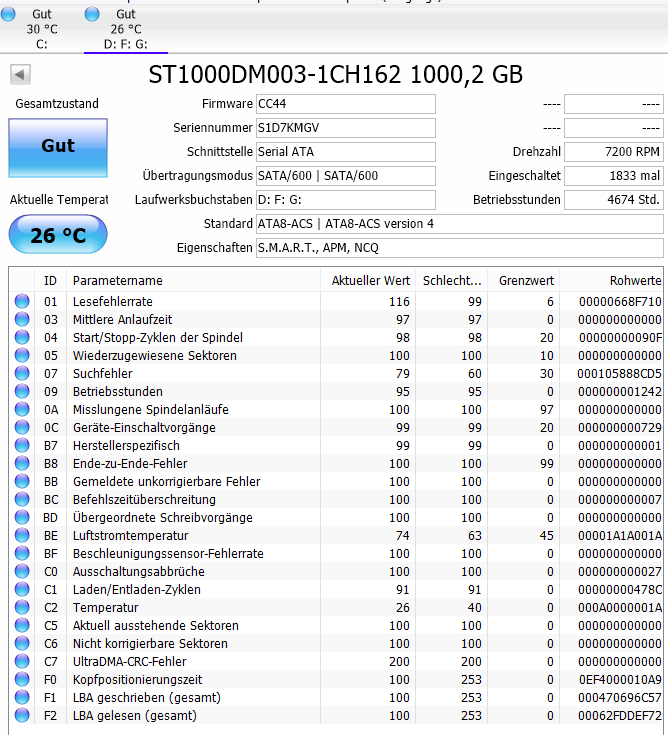The width and height of the screenshot is (668, 735).
Task: Select the C: drive health indicator
Action: tap(42, 29)
